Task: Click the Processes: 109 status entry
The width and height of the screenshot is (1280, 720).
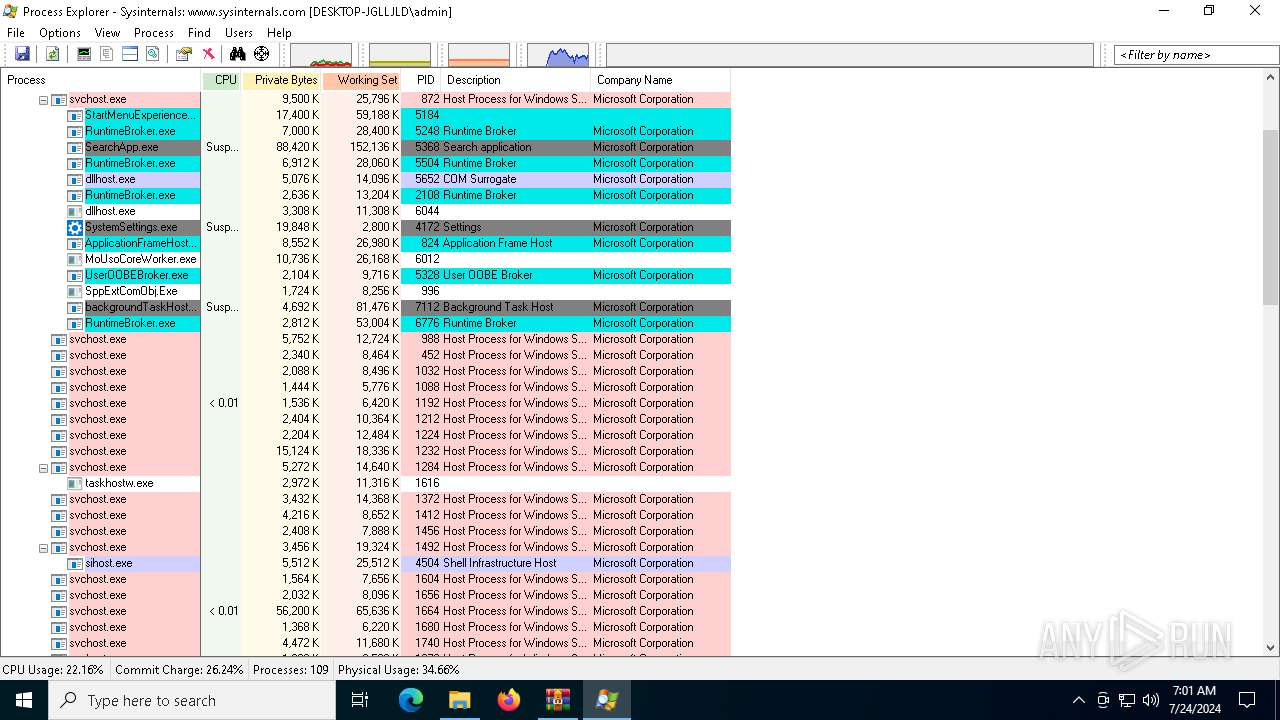Action: pyautogui.click(x=291, y=670)
